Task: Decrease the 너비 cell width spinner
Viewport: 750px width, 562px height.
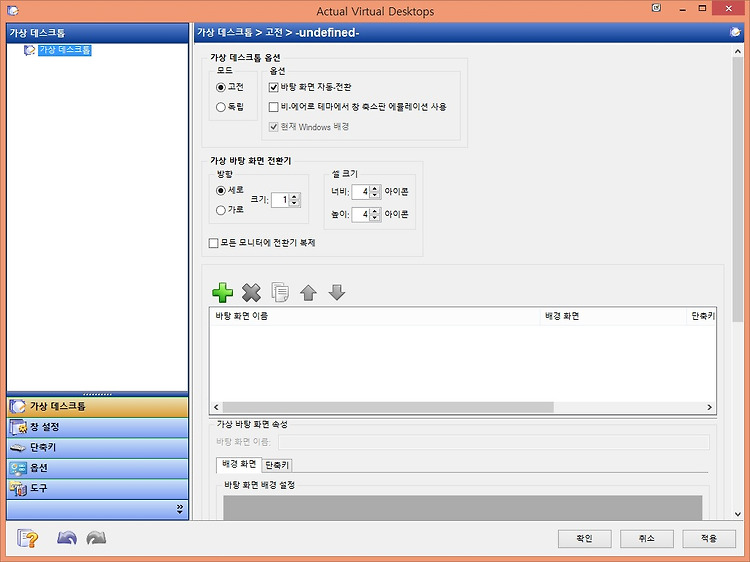Action: [375, 195]
